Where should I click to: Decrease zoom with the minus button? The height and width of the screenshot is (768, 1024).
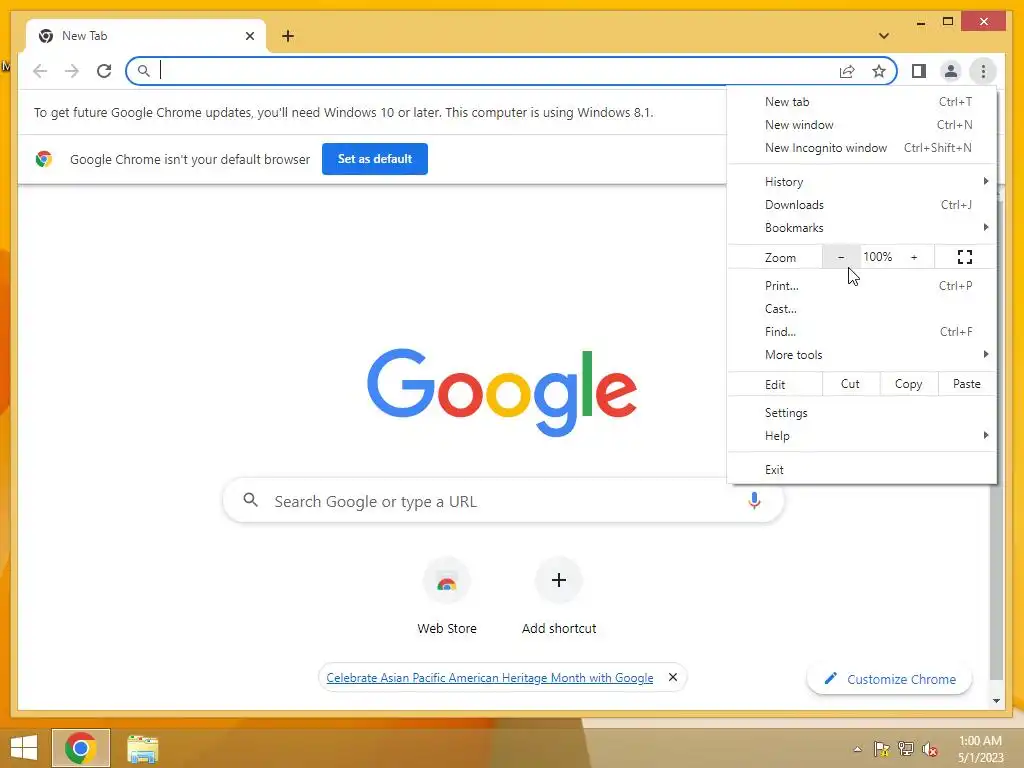click(840, 257)
